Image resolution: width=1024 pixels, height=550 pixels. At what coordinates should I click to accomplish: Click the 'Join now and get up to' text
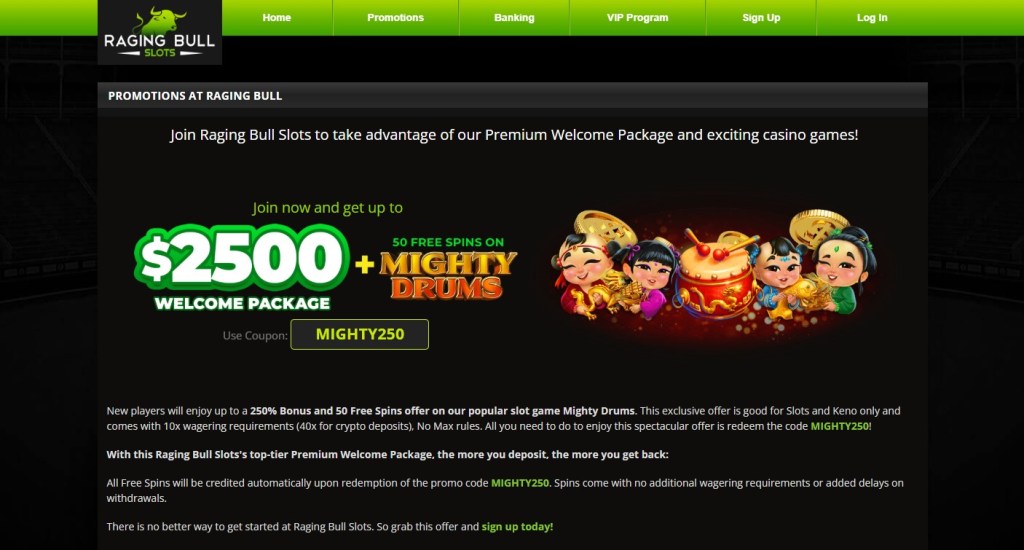pyautogui.click(x=327, y=208)
